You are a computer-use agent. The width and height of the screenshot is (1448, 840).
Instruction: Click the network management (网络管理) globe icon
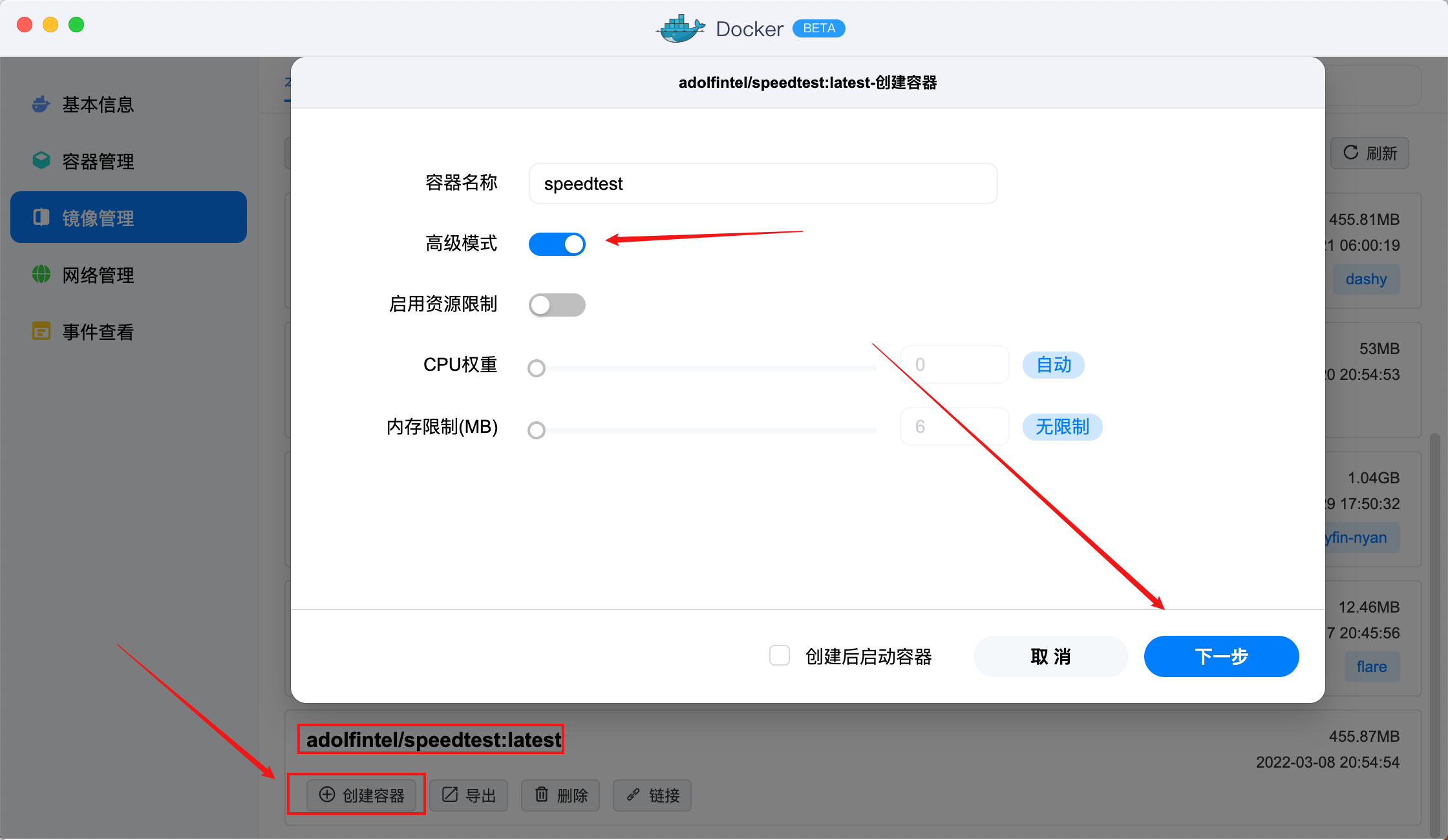[x=41, y=275]
